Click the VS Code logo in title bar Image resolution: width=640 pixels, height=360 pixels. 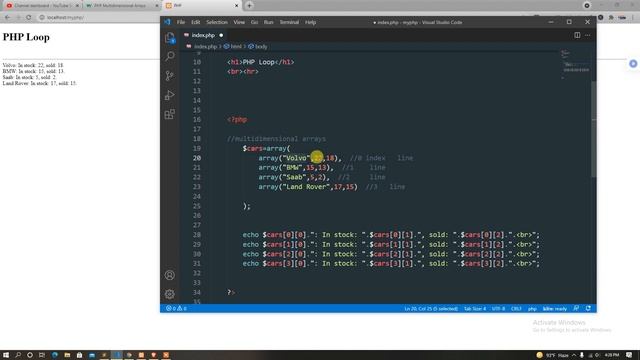pos(167,22)
